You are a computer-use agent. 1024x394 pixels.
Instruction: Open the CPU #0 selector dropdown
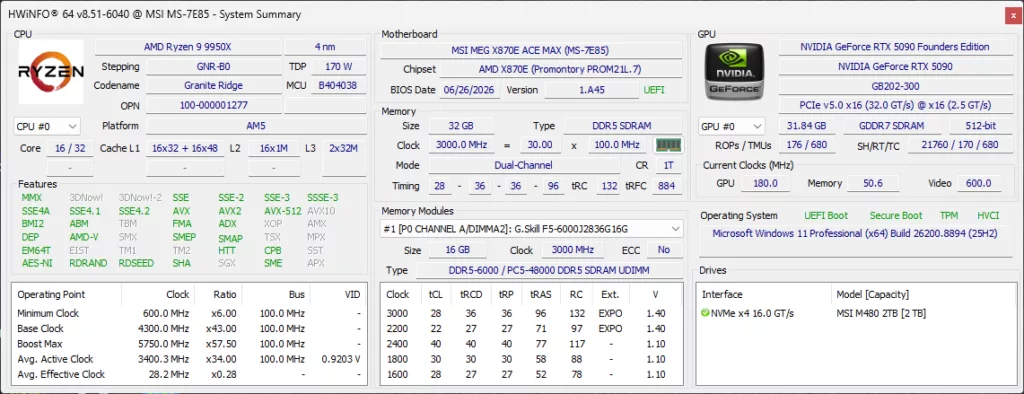[47, 126]
